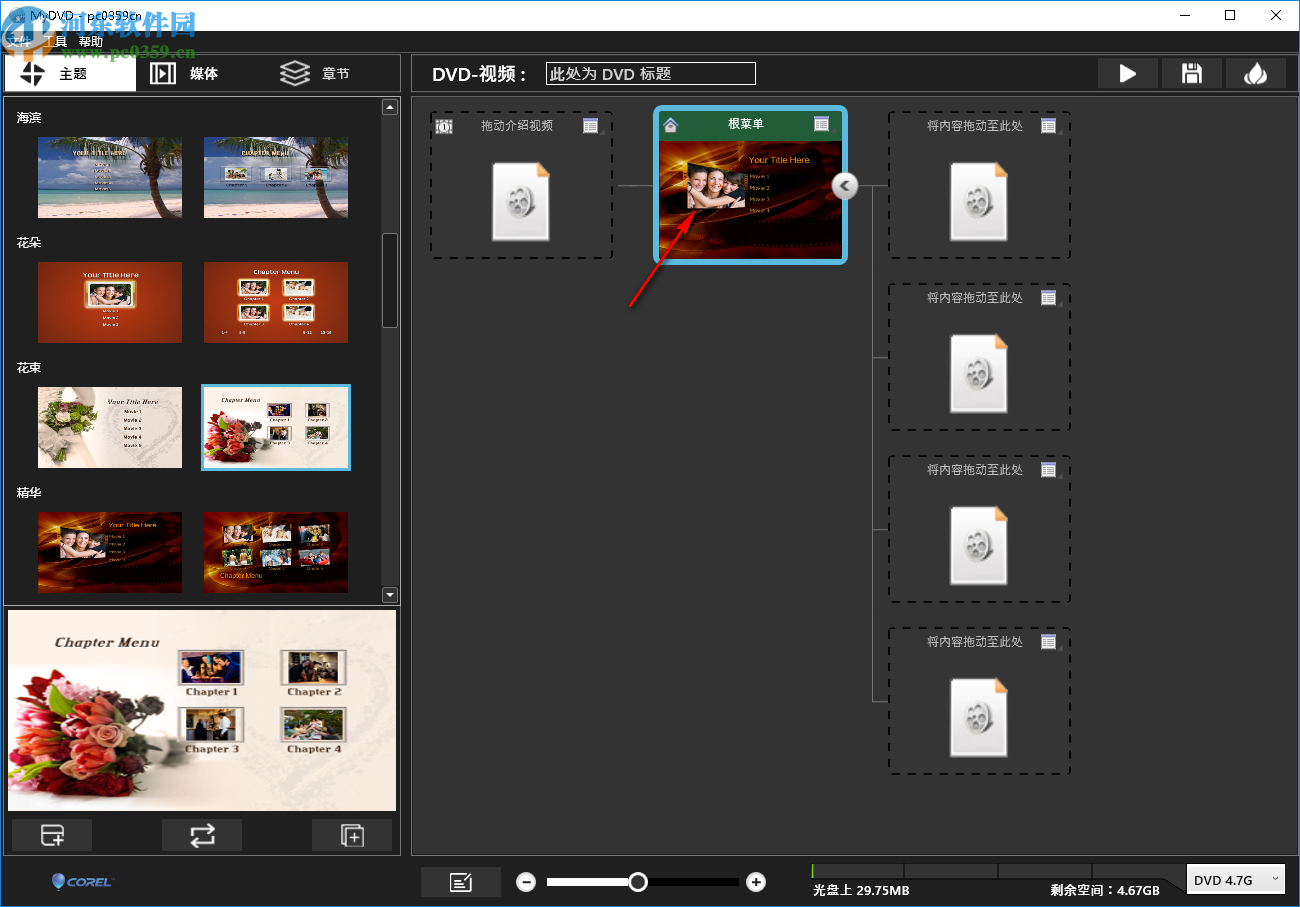Screen dimensions: 1300x907
Task: Click the loop playback icon in bottom panel
Action: pyautogui.click(x=202, y=835)
